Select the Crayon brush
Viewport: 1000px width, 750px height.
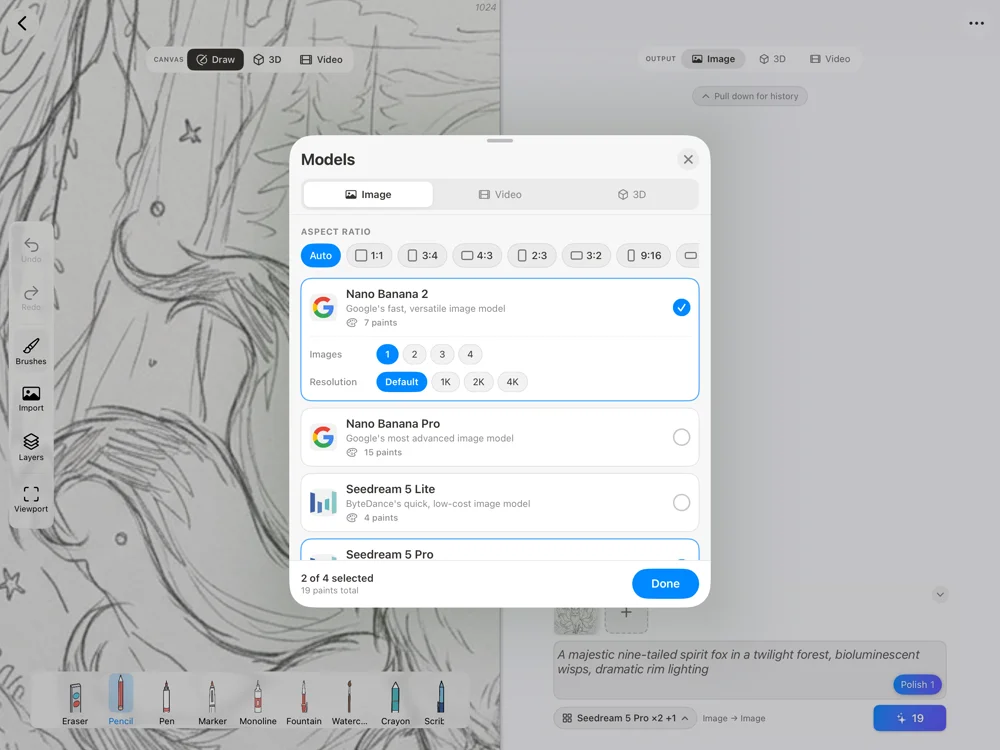click(395, 702)
